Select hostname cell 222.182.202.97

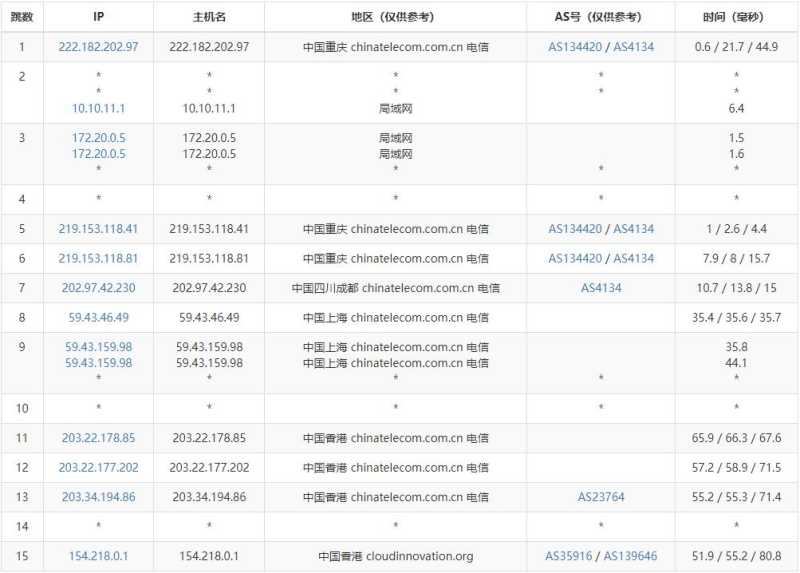click(x=209, y=47)
